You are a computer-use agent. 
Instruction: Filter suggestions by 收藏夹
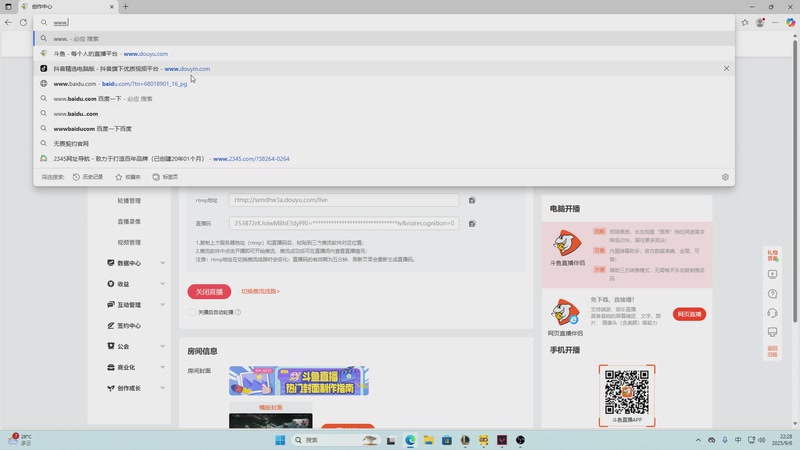tap(128, 177)
